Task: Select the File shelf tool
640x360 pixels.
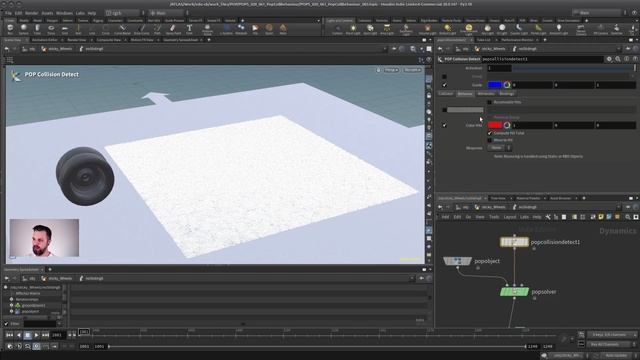Action: (x=255, y=29)
